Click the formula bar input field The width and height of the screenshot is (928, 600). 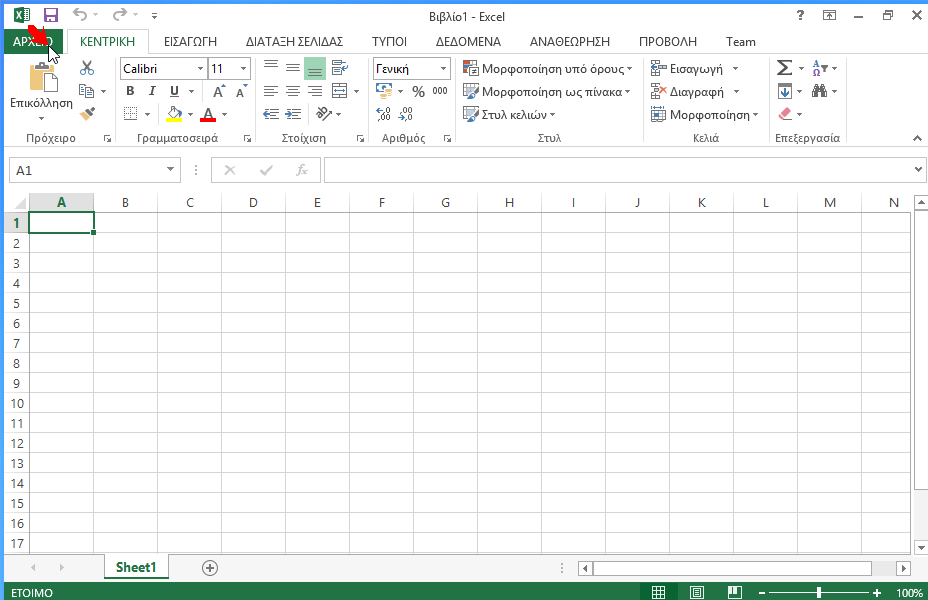click(618, 170)
